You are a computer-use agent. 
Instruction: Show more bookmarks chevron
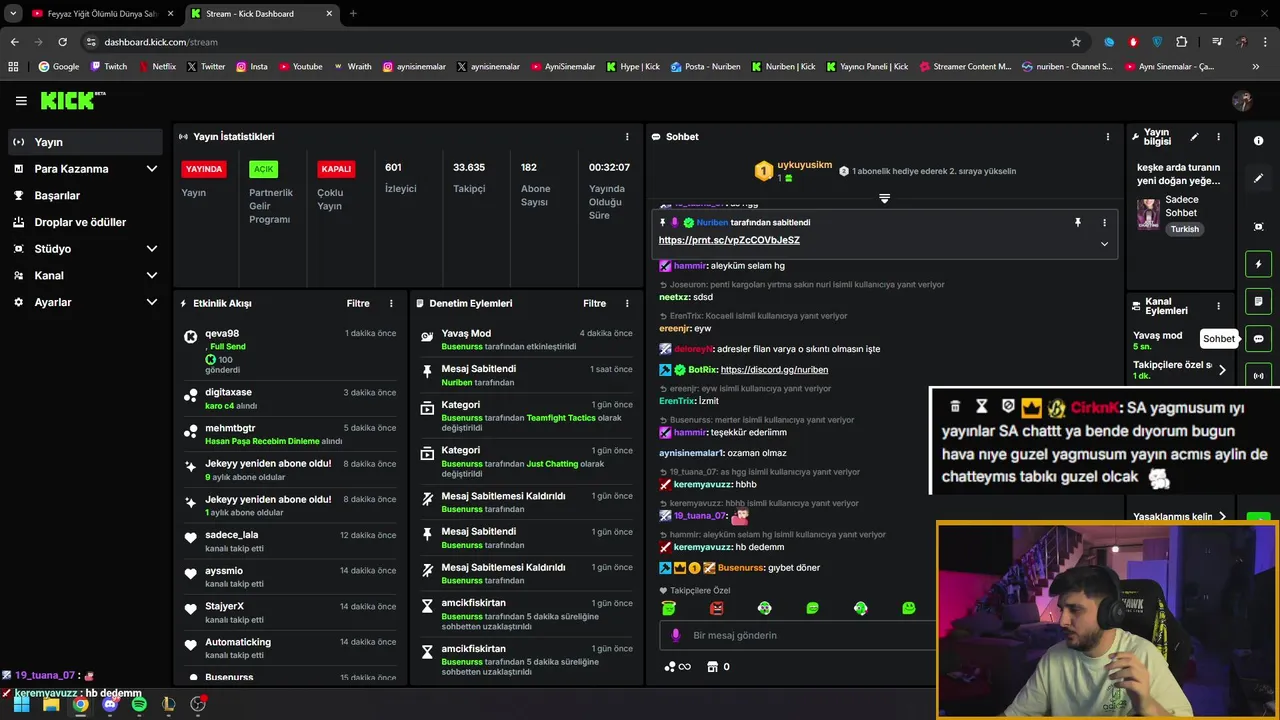coord(1256,67)
